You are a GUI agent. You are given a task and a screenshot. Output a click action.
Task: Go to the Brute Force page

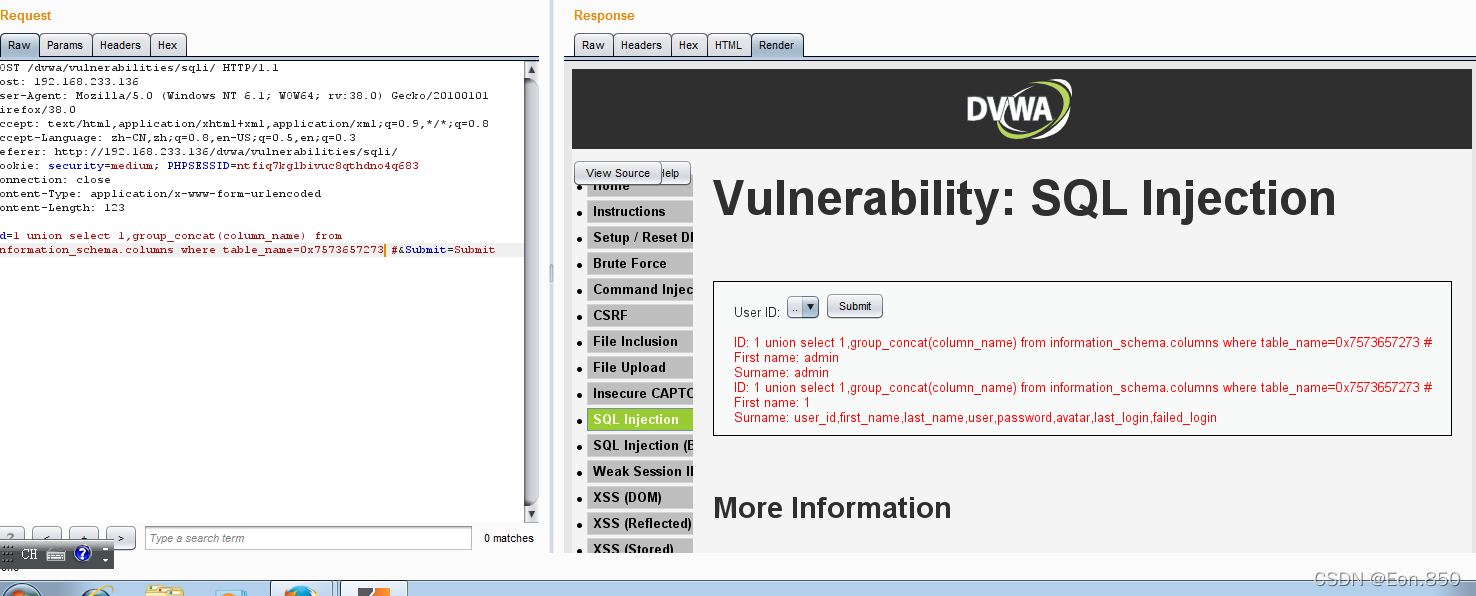click(x=640, y=263)
